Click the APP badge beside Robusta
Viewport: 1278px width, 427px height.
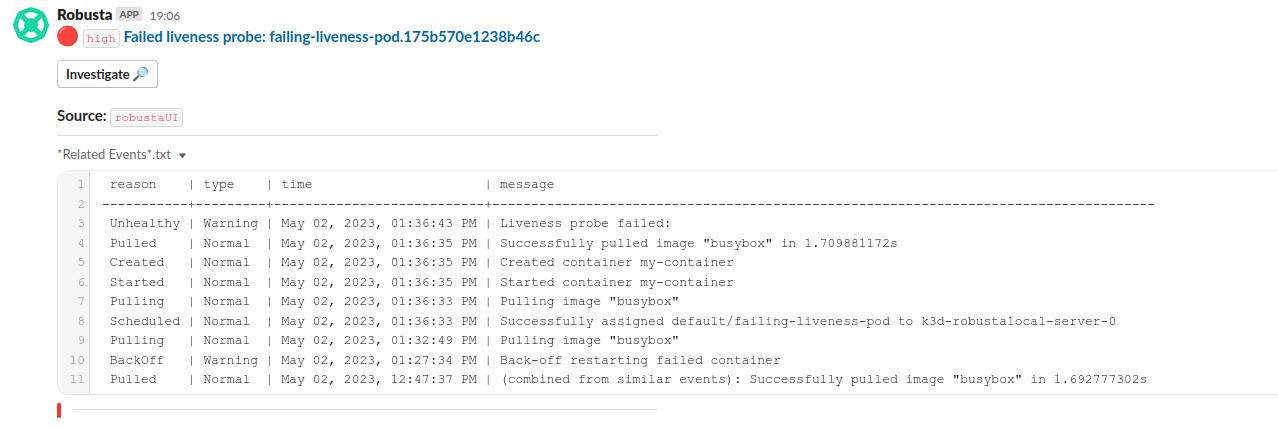(129, 15)
